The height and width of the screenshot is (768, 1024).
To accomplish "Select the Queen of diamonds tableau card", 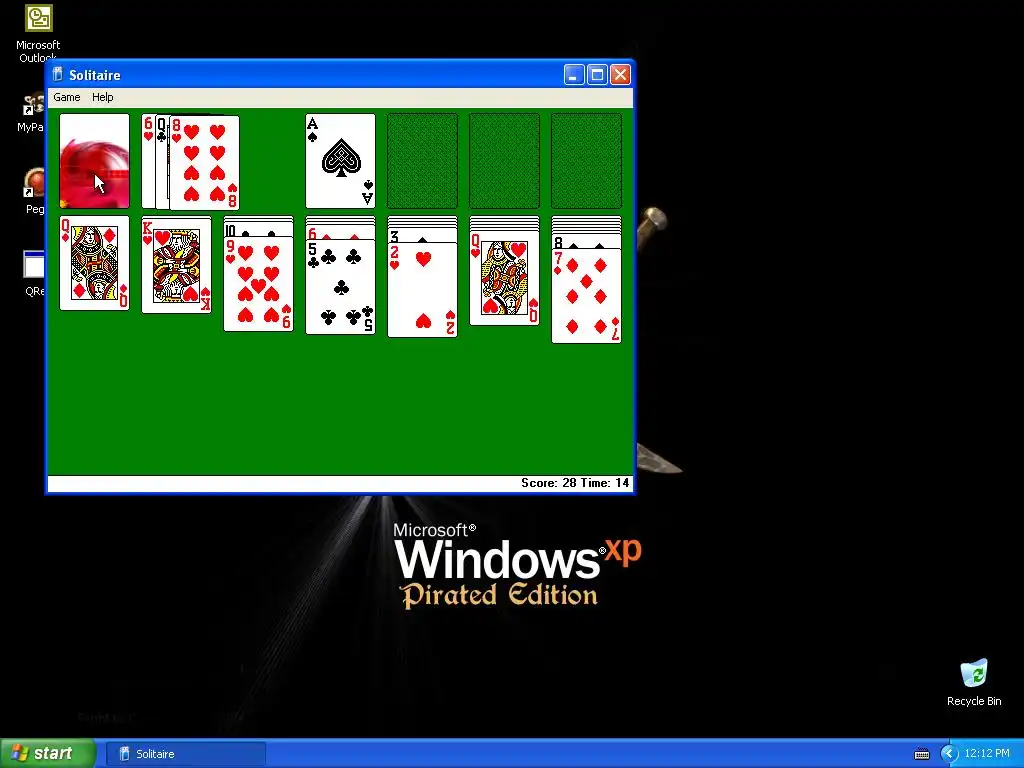I will click(x=94, y=263).
